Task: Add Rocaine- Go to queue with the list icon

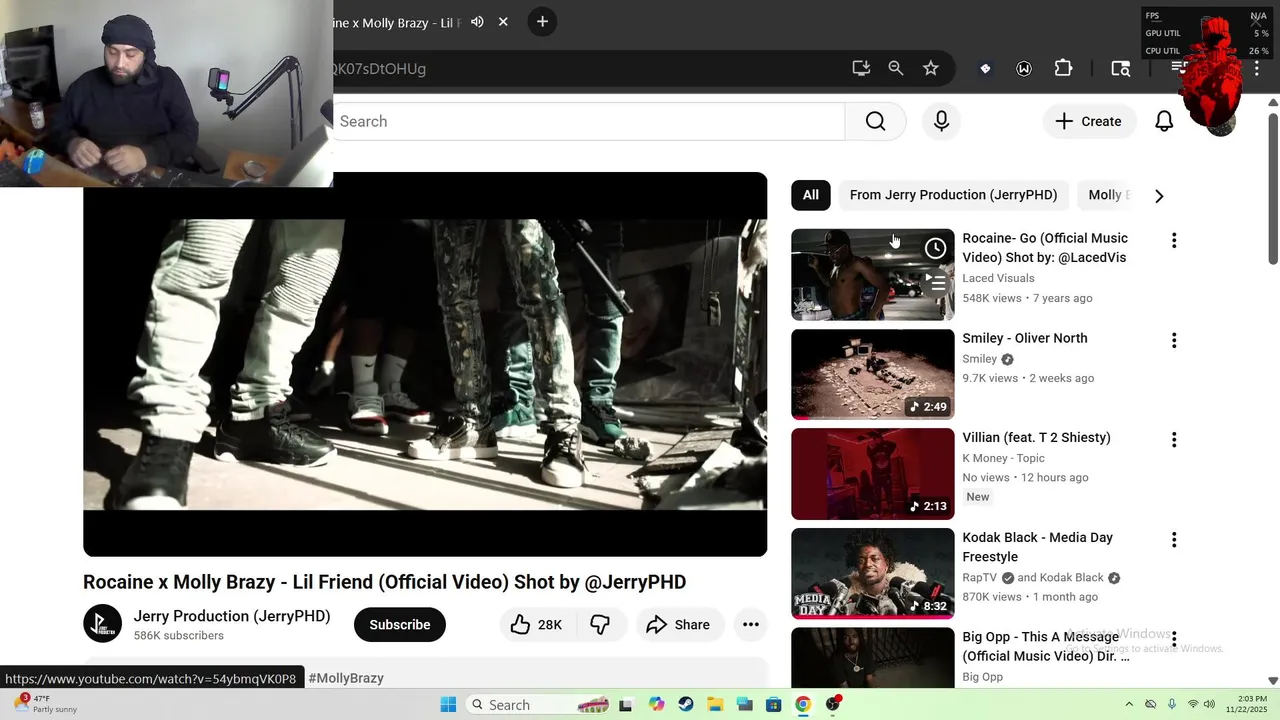Action: pyautogui.click(x=935, y=283)
